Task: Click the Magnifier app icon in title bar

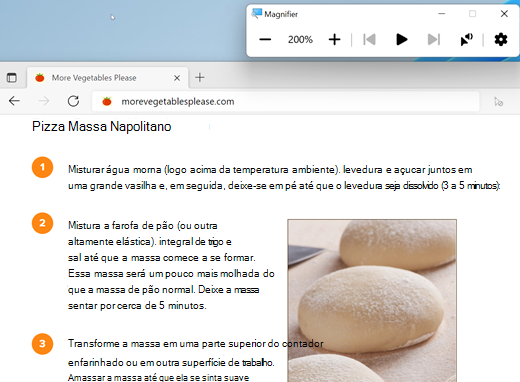Action: pos(257,14)
